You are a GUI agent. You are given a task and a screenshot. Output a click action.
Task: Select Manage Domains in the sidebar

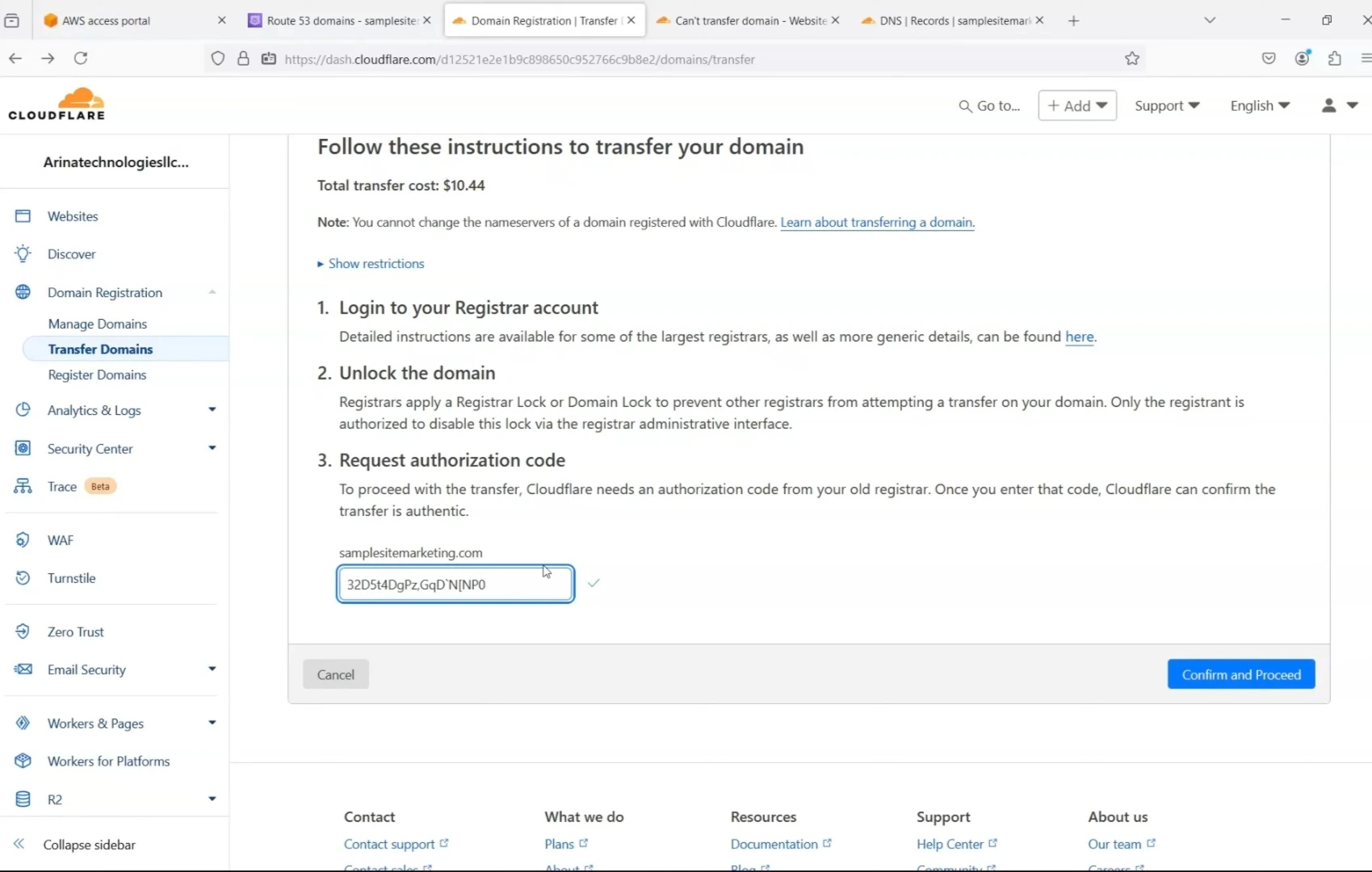(98, 324)
